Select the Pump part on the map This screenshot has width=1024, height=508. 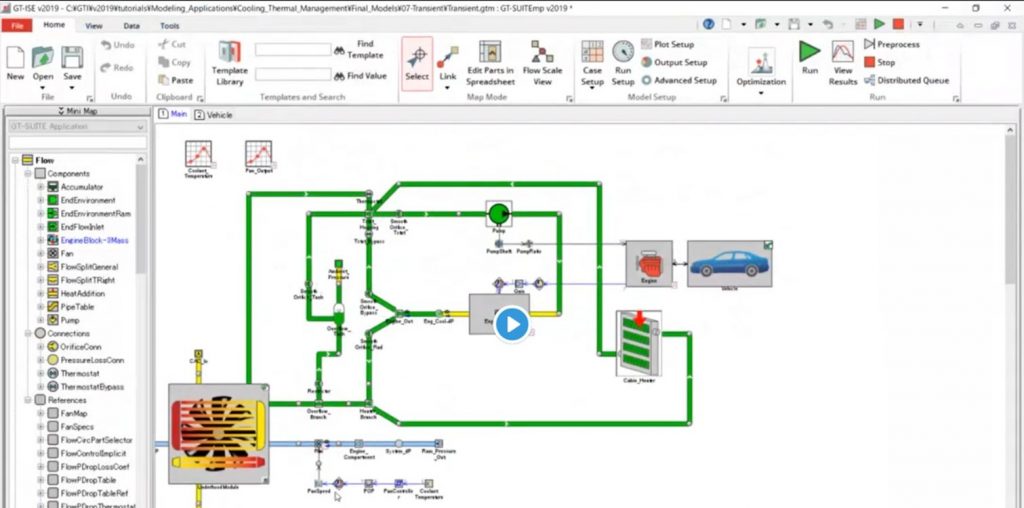click(x=498, y=213)
